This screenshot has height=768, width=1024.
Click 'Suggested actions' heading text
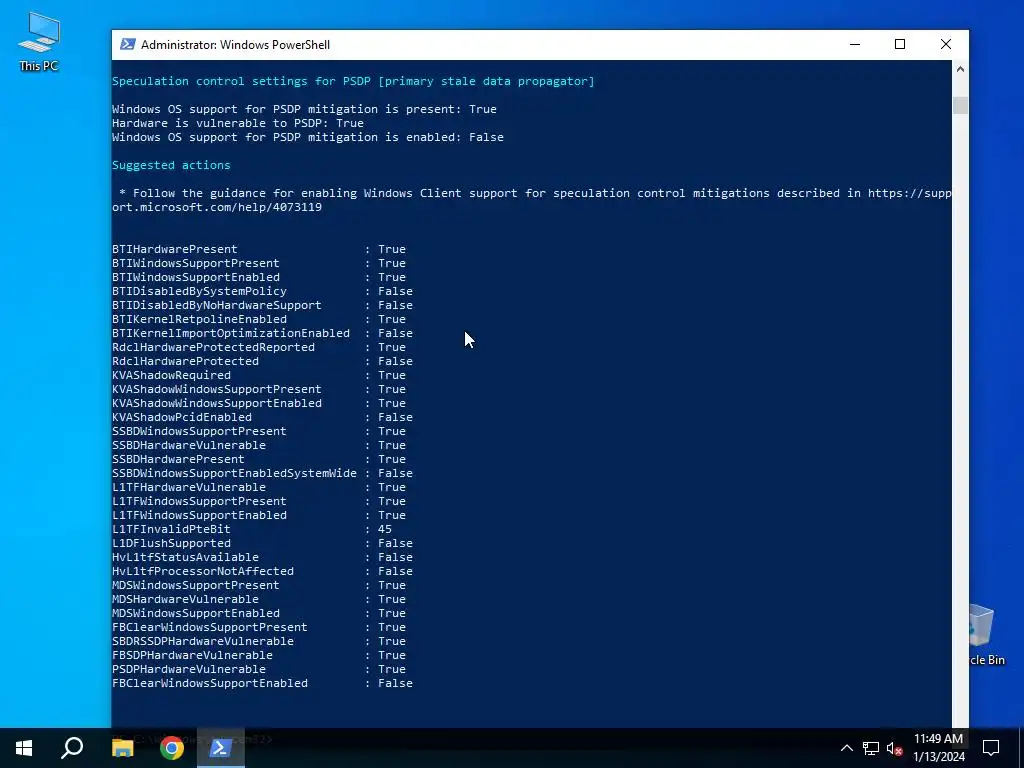[171, 165]
